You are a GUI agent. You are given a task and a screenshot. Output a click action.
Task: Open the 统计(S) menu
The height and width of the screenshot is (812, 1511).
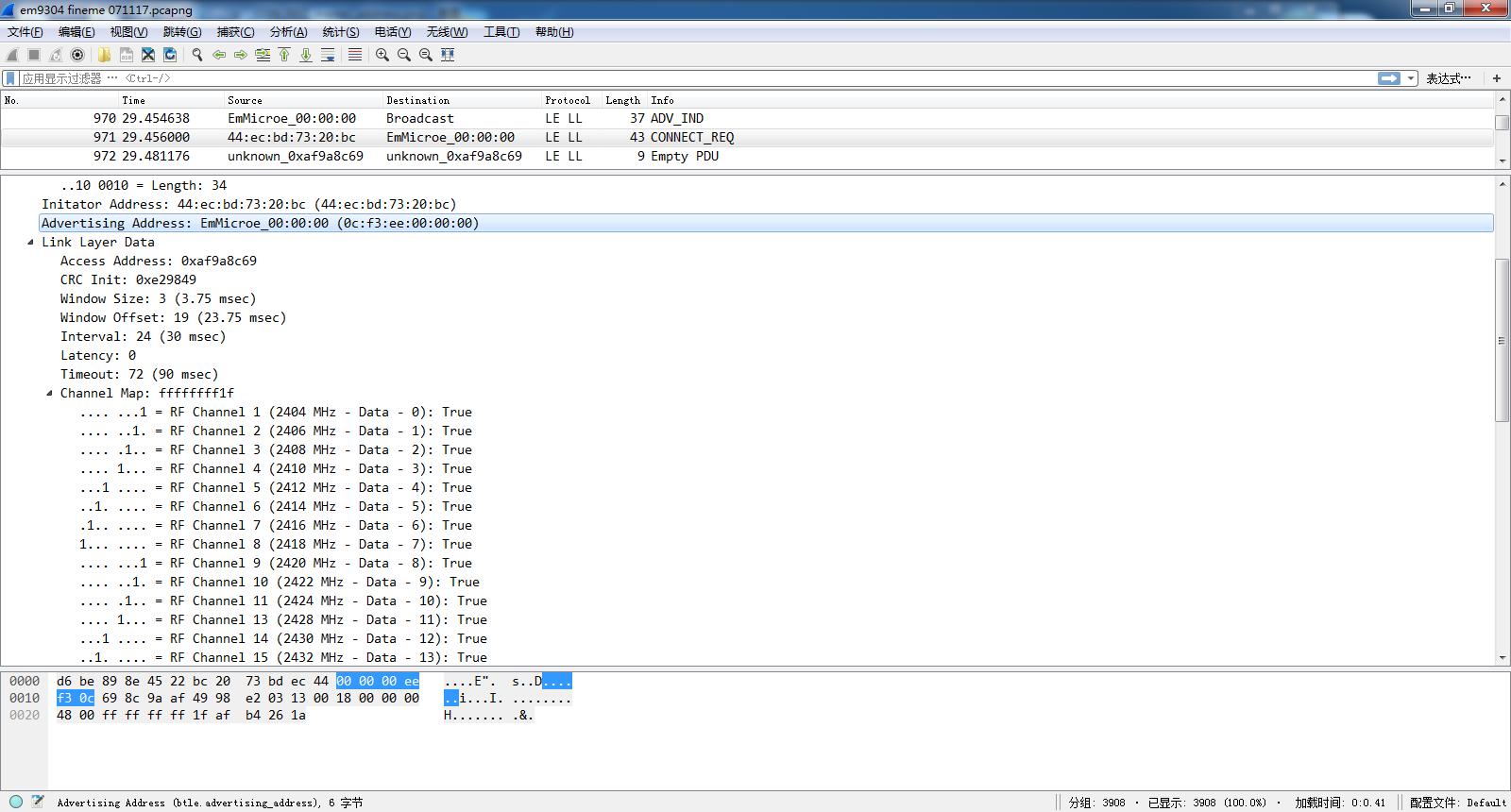point(341,32)
